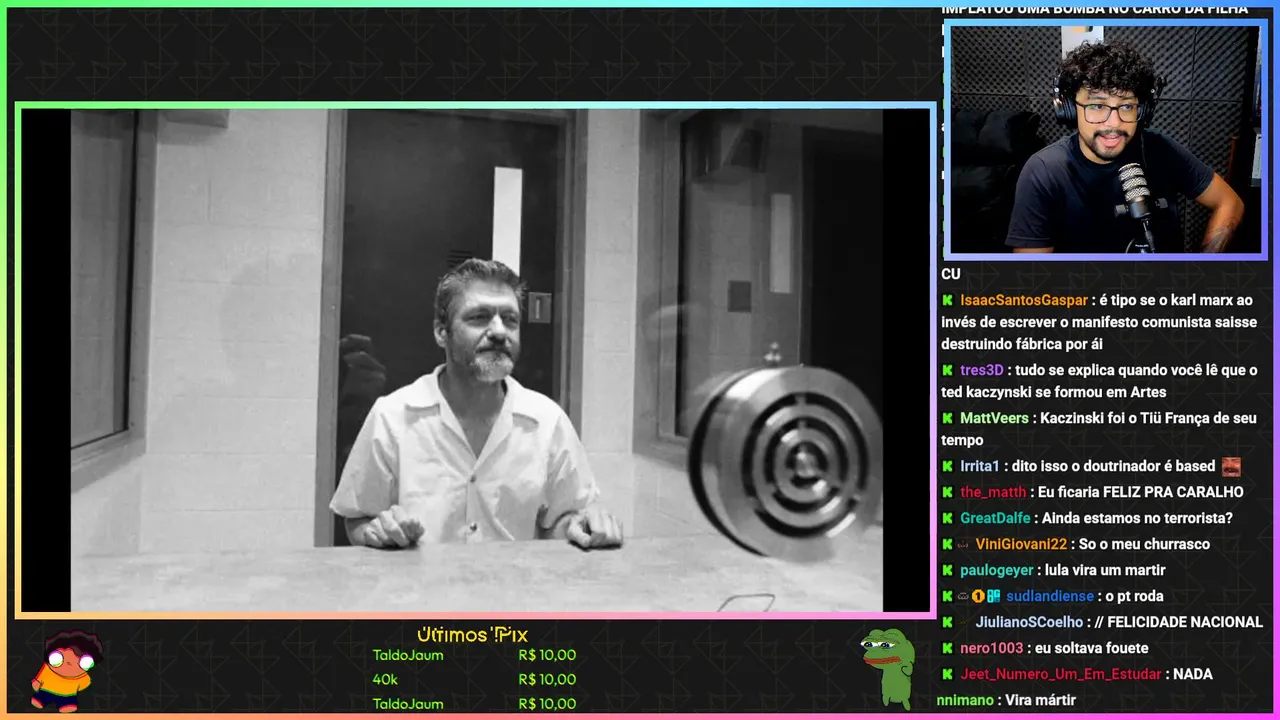The image size is (1280, 720).
Task: Click the gold number 1 badge by sudlandiense
Action: (978, 596)
